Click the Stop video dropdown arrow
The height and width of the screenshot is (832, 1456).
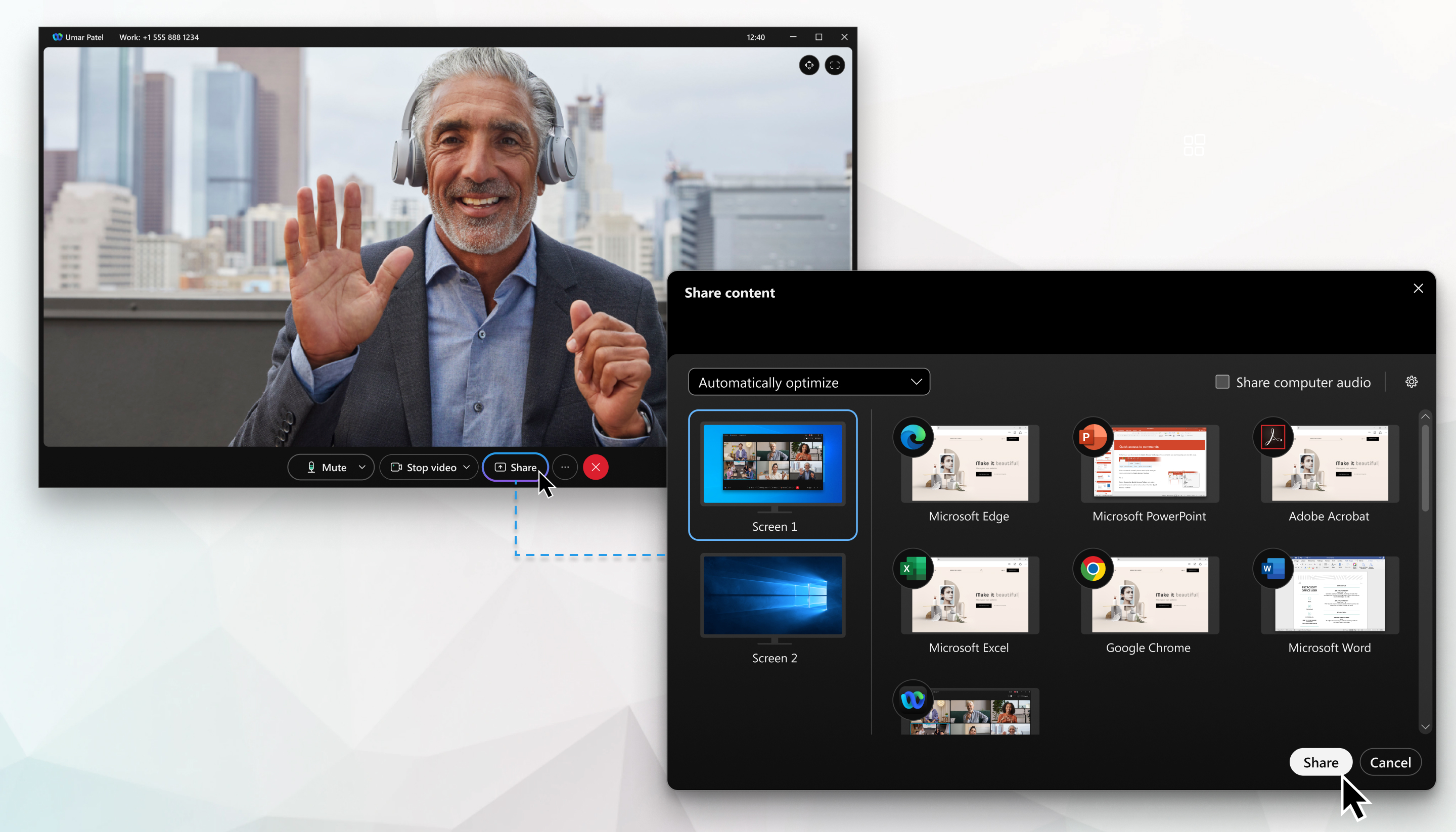(466, 467)
